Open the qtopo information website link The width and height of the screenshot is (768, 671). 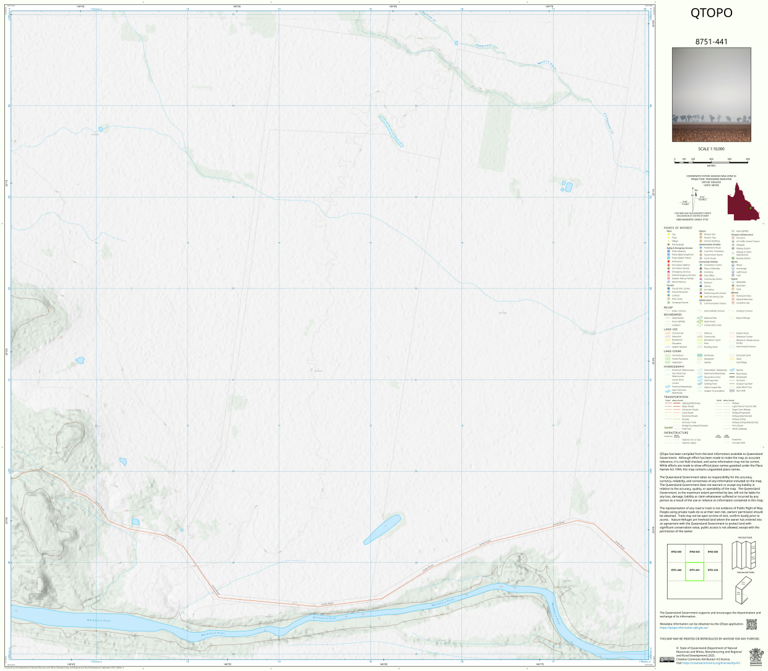click(x=684, y=627)
